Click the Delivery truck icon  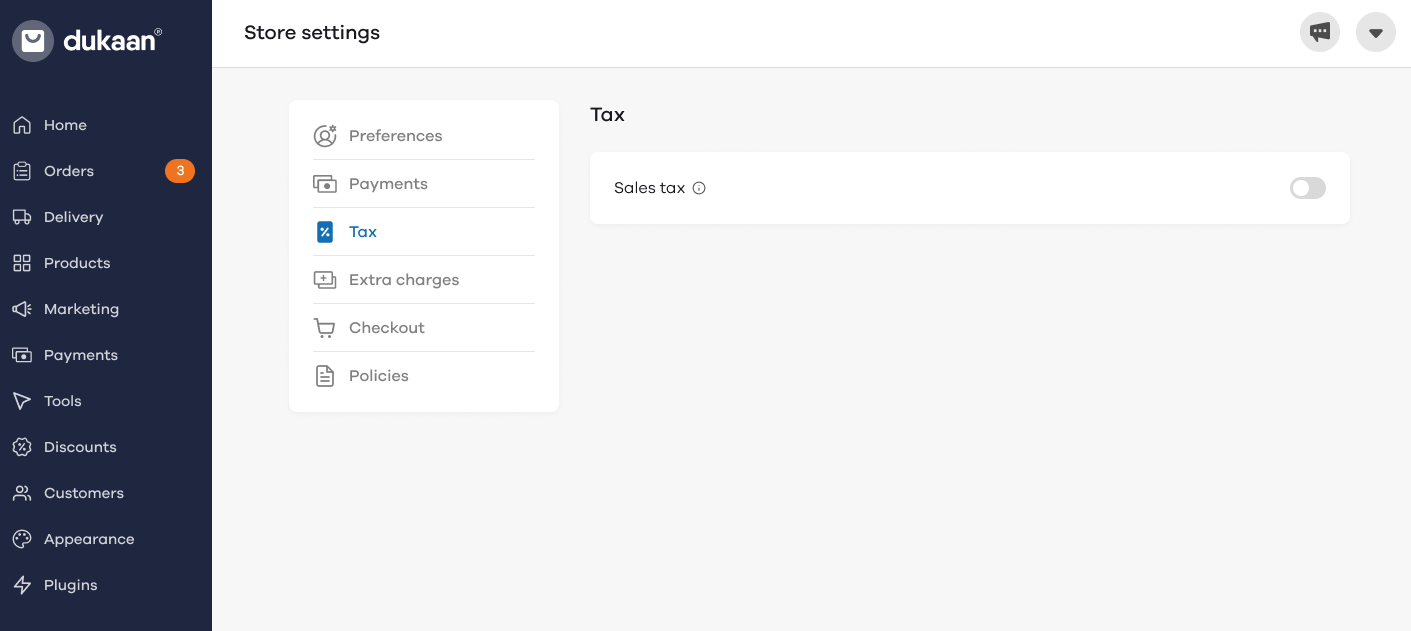22,217
